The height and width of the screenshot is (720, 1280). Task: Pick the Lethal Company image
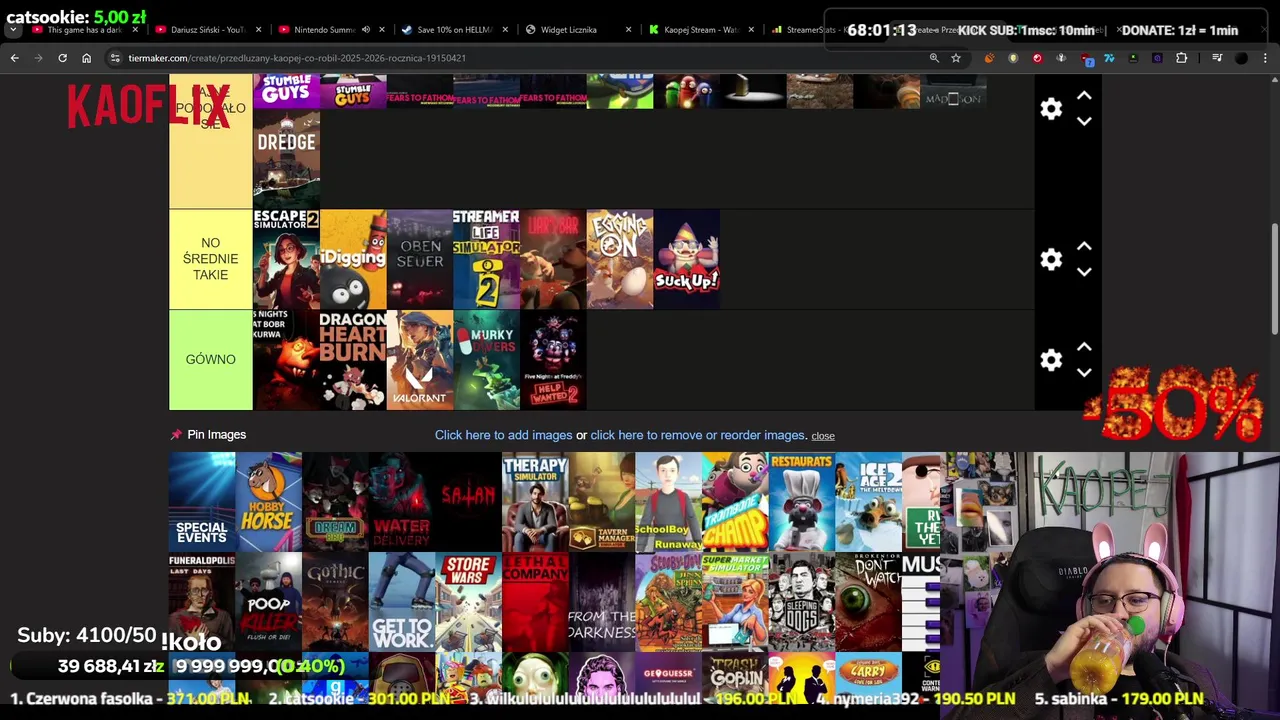(535, 602)
